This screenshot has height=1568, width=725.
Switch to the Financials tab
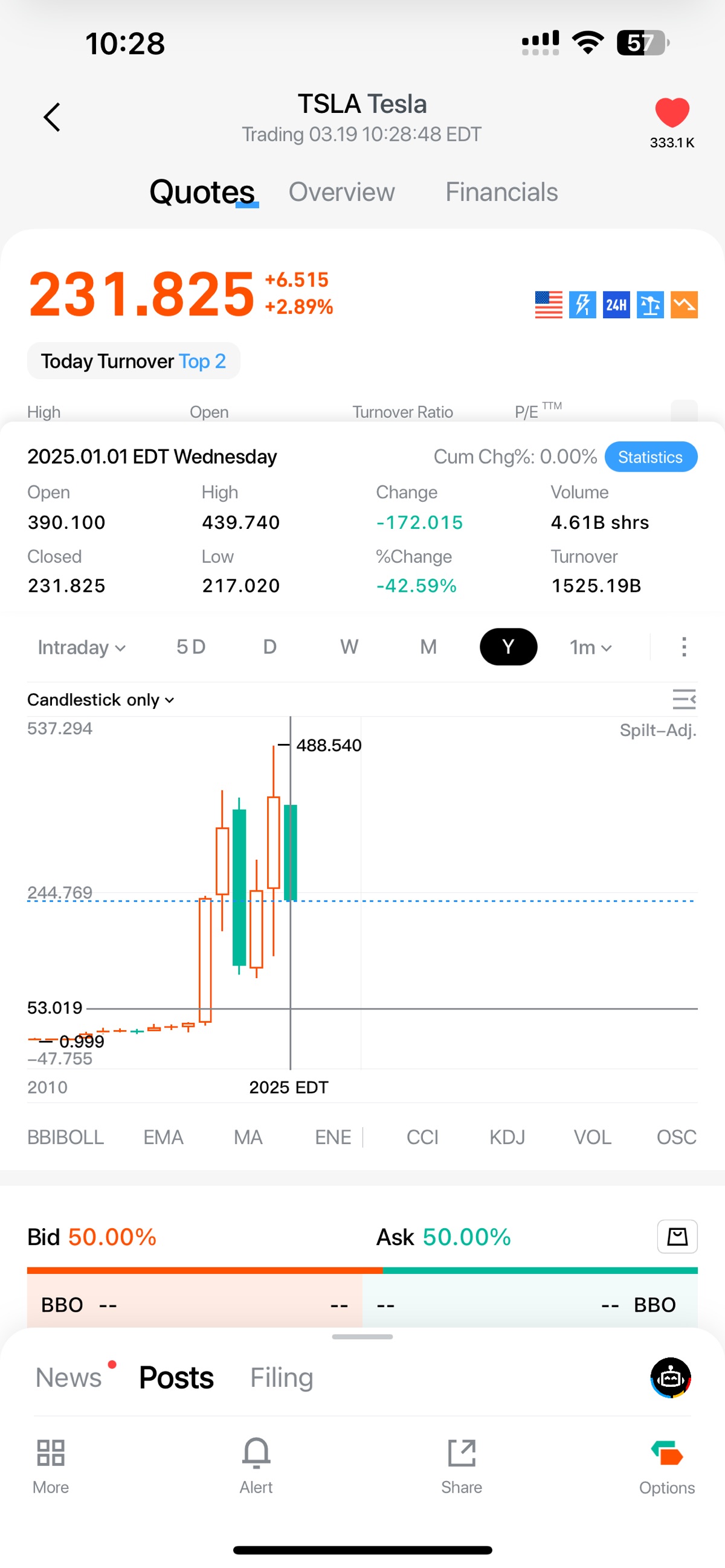[501, 192]
